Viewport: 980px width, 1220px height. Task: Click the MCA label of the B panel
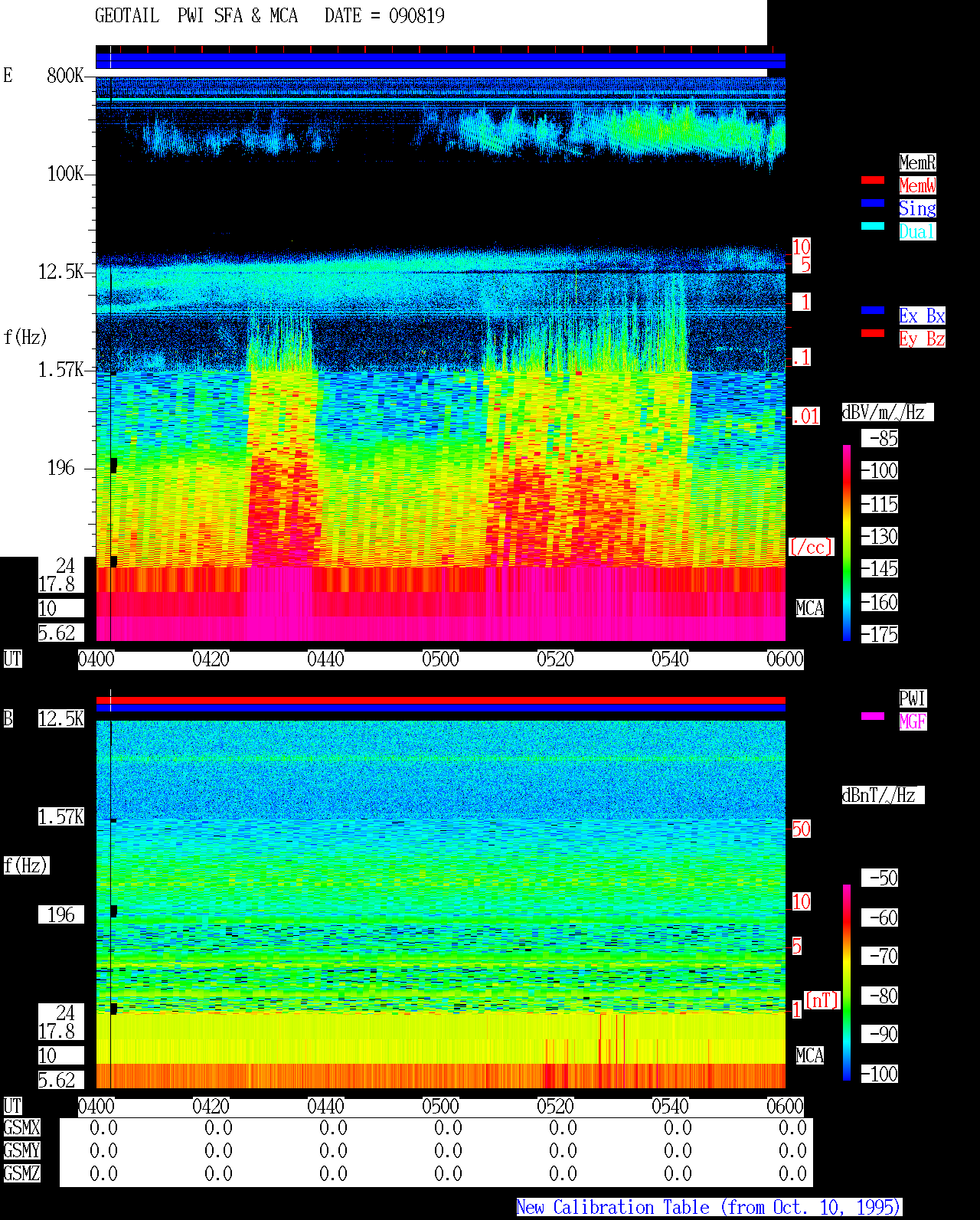pos(810,1055)
